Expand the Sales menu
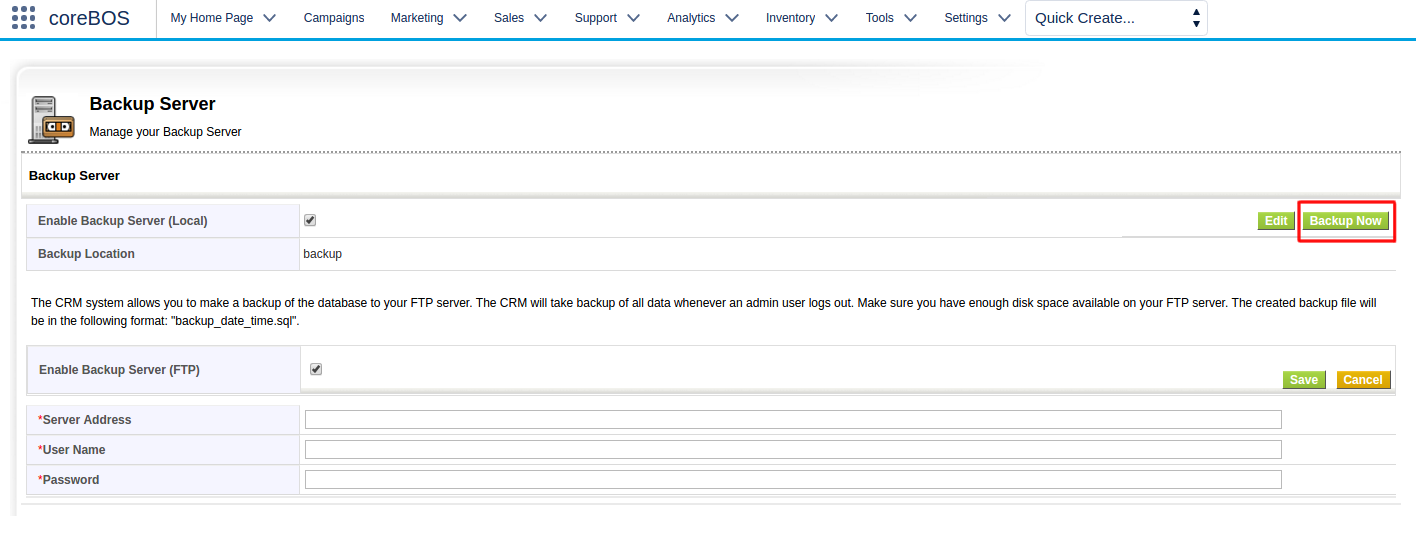Image resolution: width=1416 pixels, height=546 pixels. tap(520, 18)
